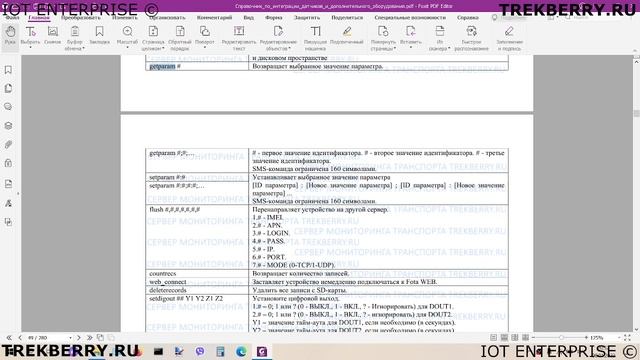The width and height of the screenshot is (640, 360).
Task: Click zoom out minus button
Action: 533,338
